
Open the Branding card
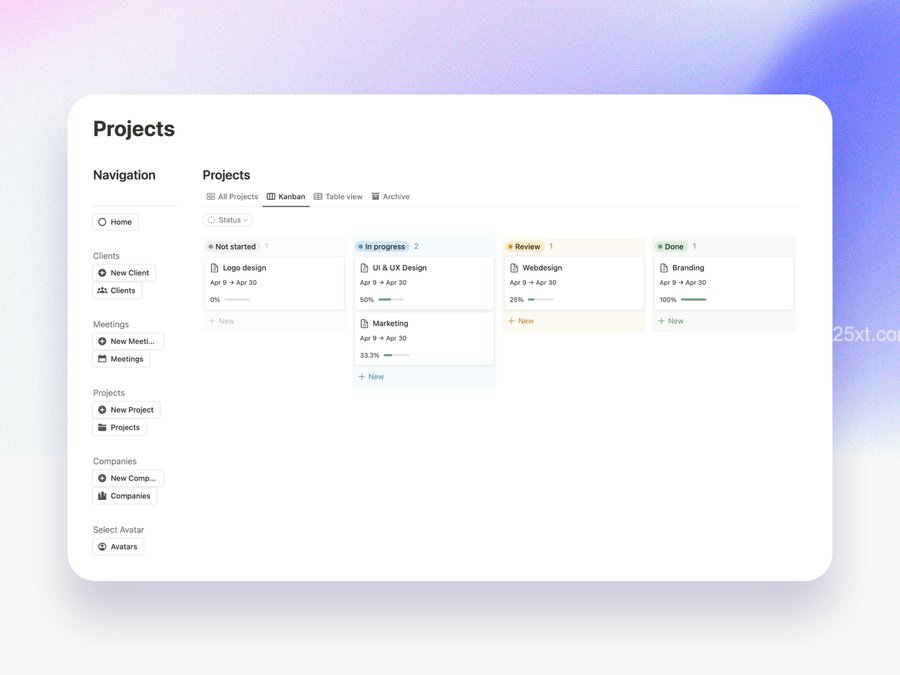coord(724,284)
